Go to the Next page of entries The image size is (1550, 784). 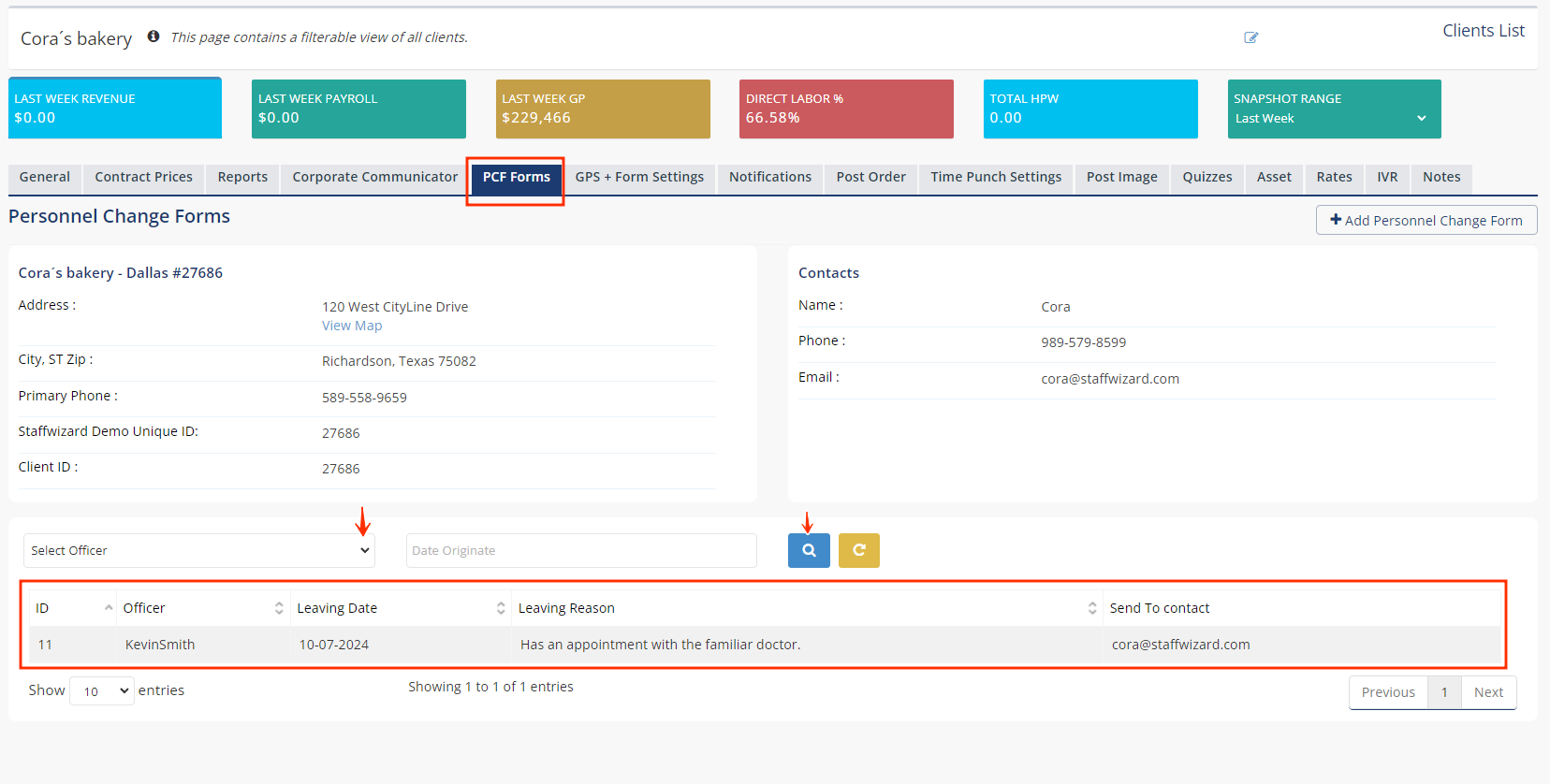1487,692
